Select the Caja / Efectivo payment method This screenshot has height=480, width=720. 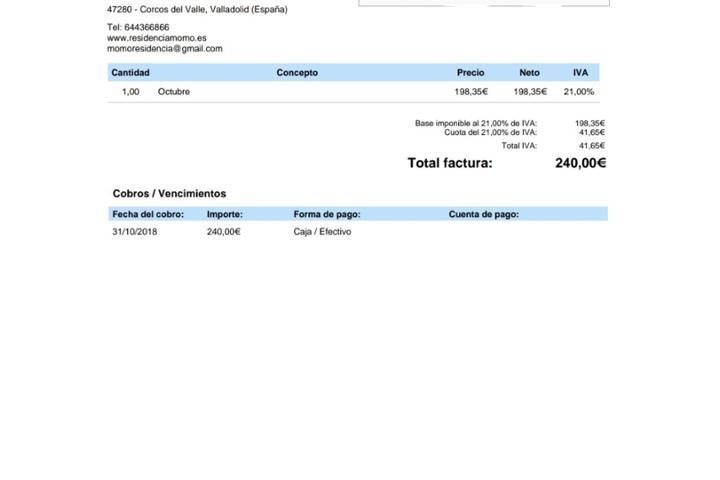322,232
